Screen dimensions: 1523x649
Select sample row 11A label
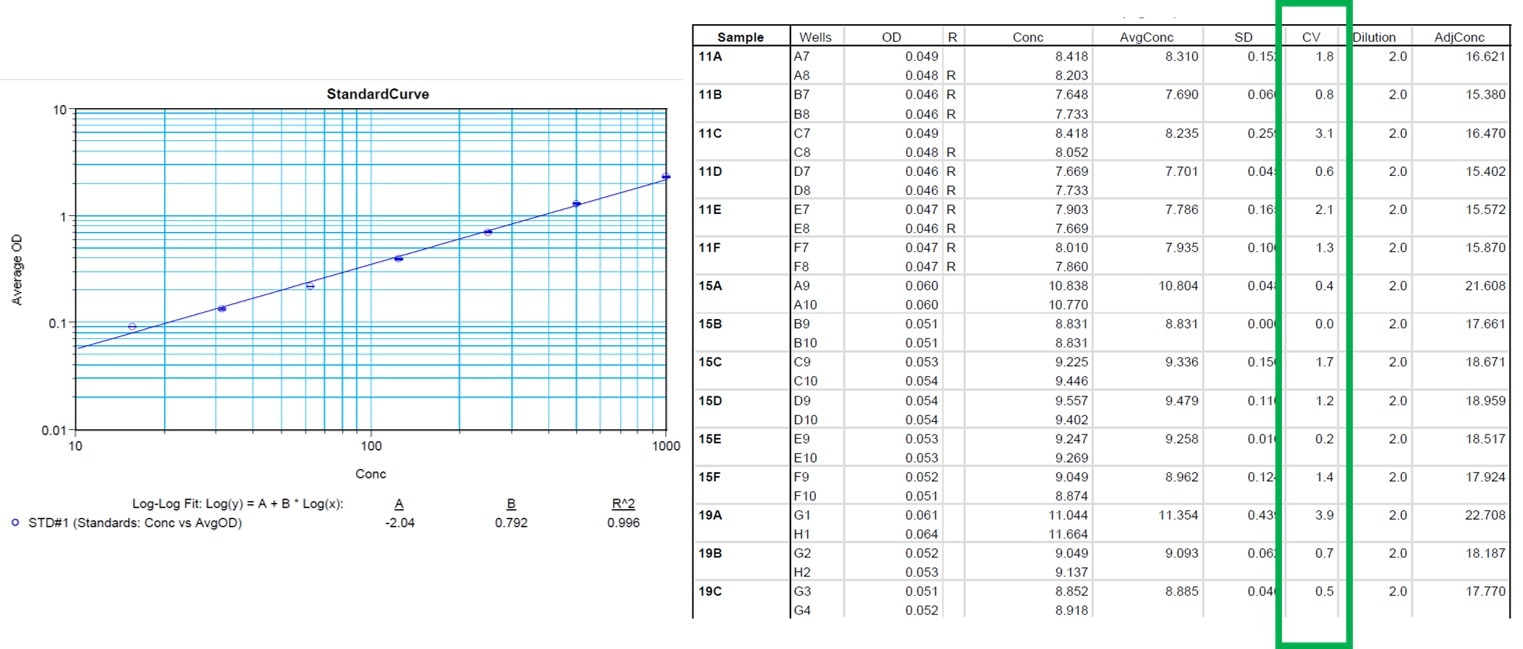710,57
